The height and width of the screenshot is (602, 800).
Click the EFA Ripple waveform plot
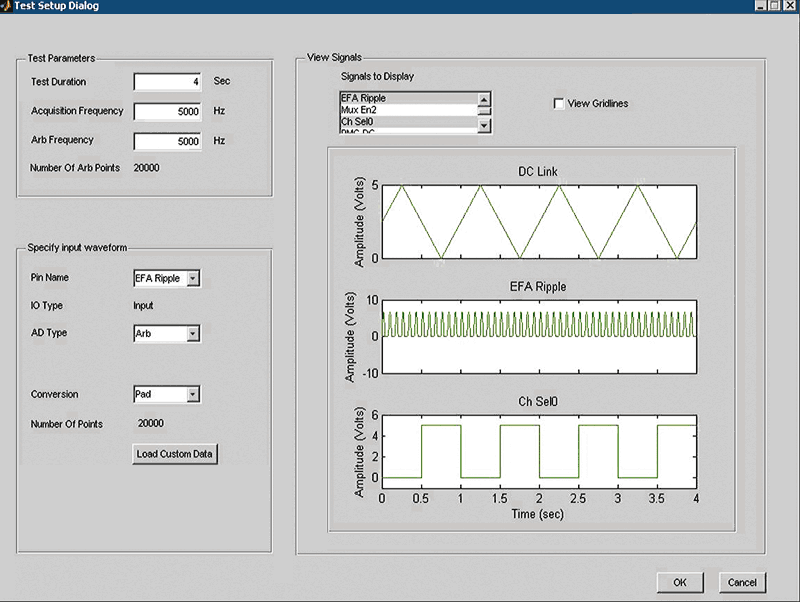[x=539, y=337]
